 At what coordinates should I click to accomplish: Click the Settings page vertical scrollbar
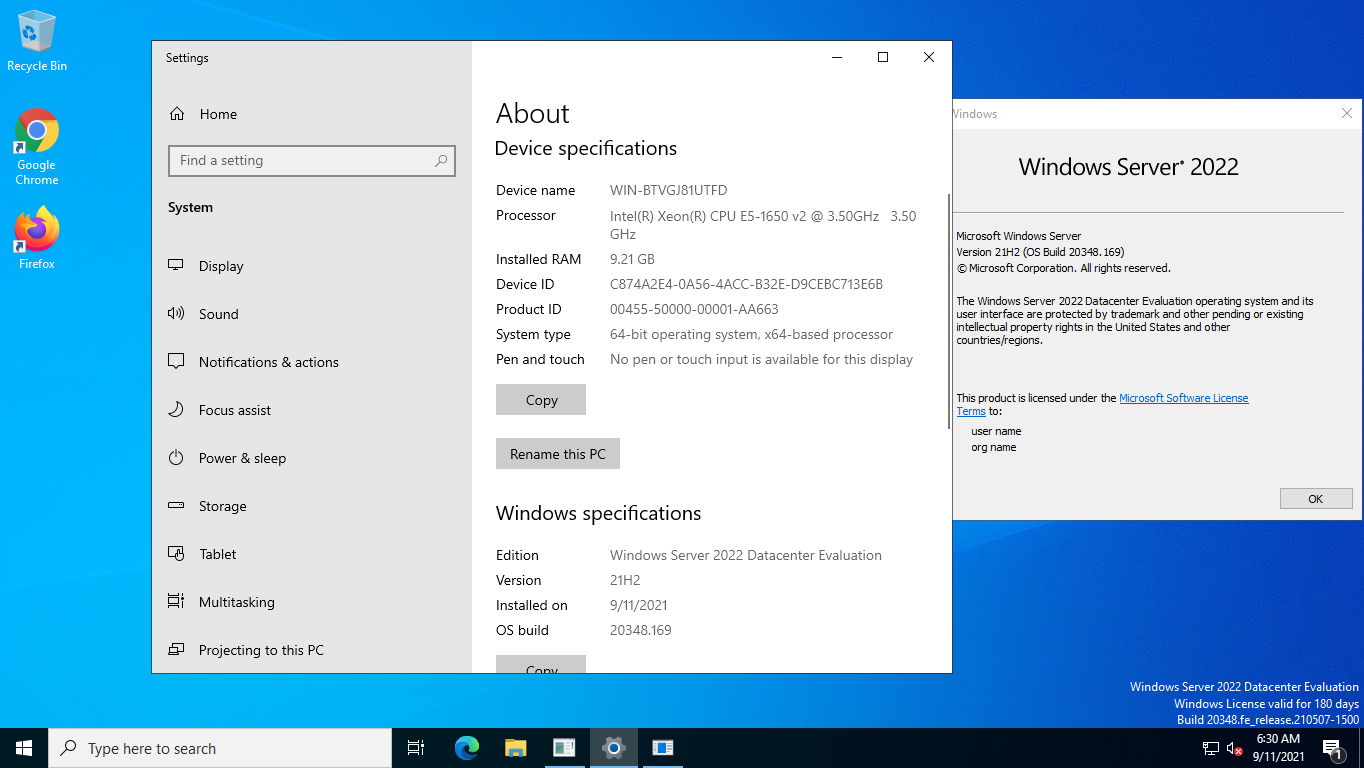click(948, 311)
